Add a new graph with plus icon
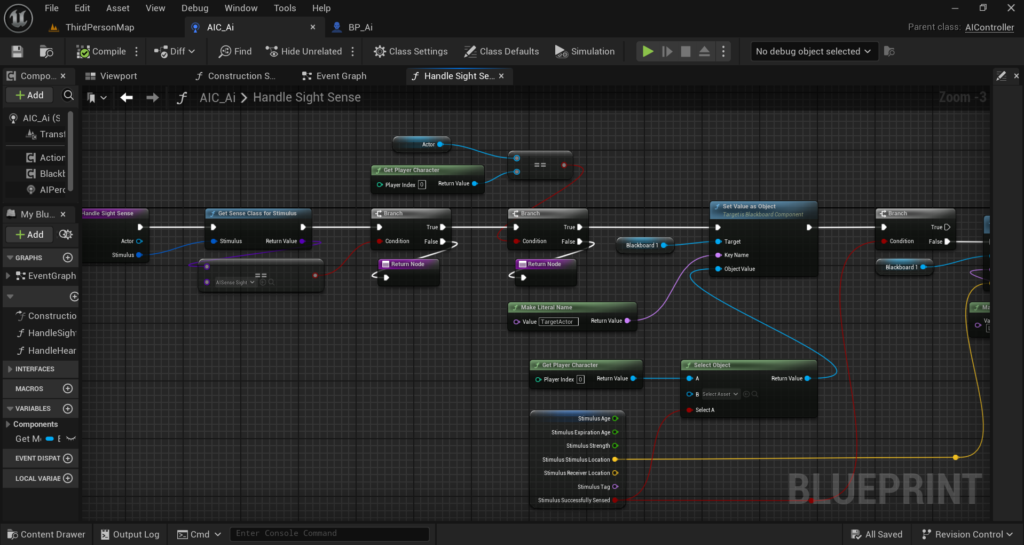Viewport: 1024px width, 545px height. point(67,258)
